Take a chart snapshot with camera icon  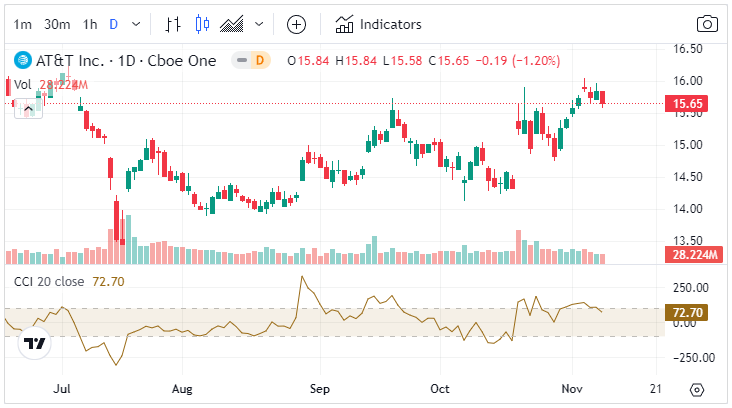point(707,24)
